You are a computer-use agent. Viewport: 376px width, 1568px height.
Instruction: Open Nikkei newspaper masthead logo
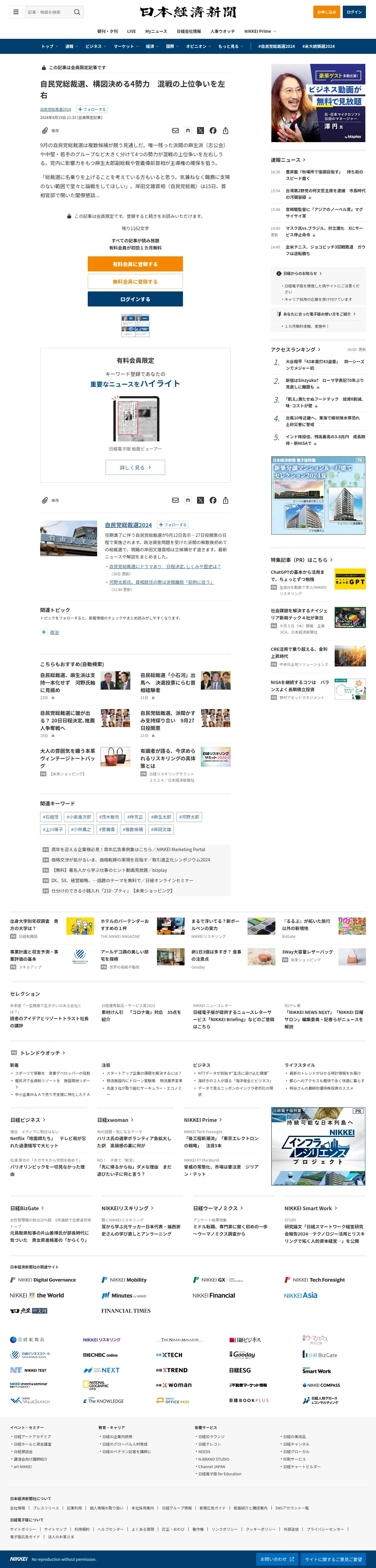pyautogui.click(x=188, y=12)
